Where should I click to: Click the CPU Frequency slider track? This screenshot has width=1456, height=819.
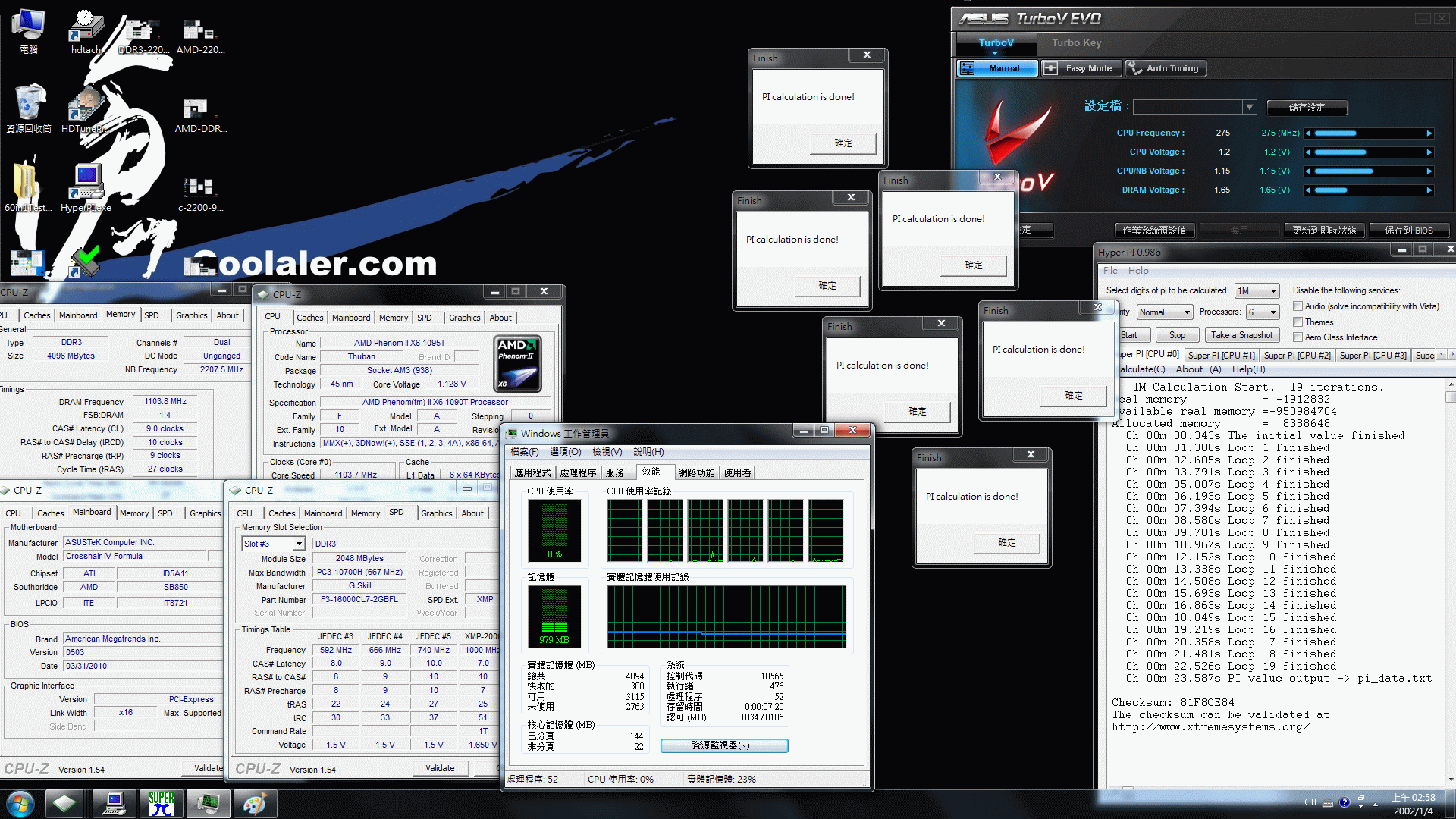(x=1369, y=133)
